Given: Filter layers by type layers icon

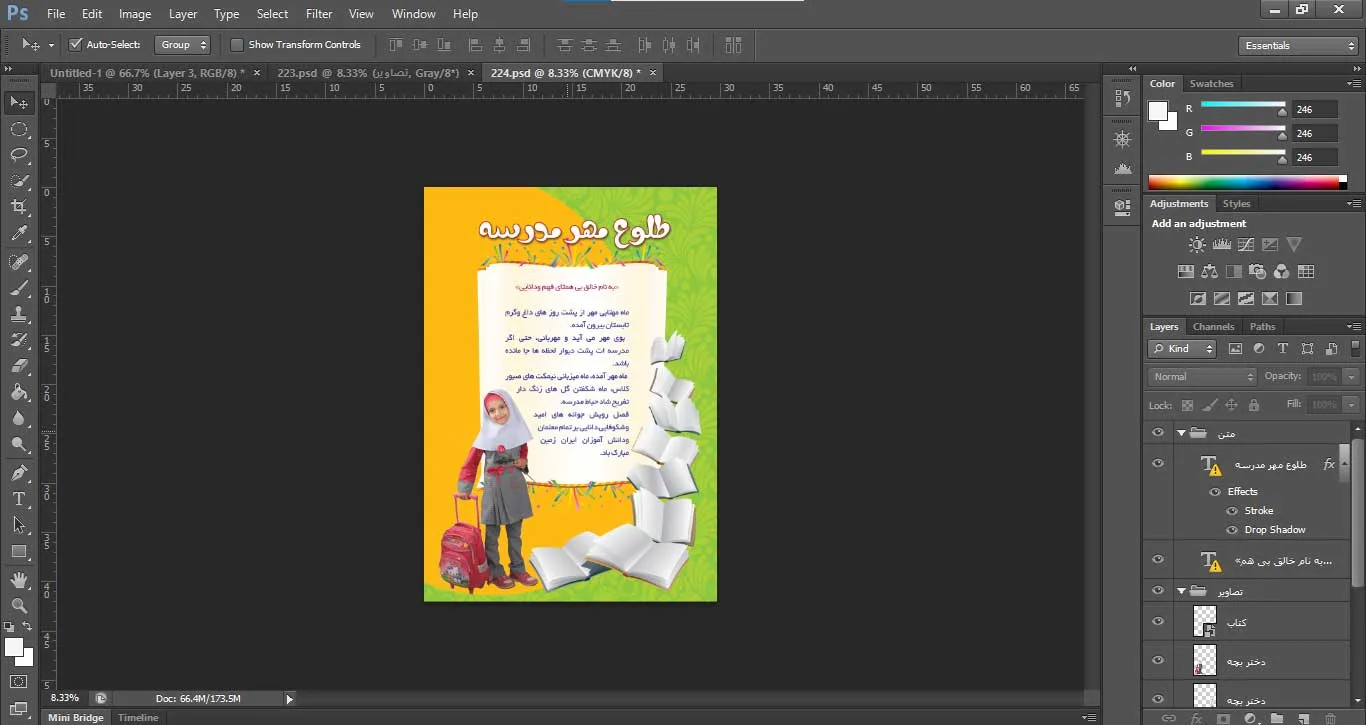Looking at the screenshot, I should click(1283, 348).
